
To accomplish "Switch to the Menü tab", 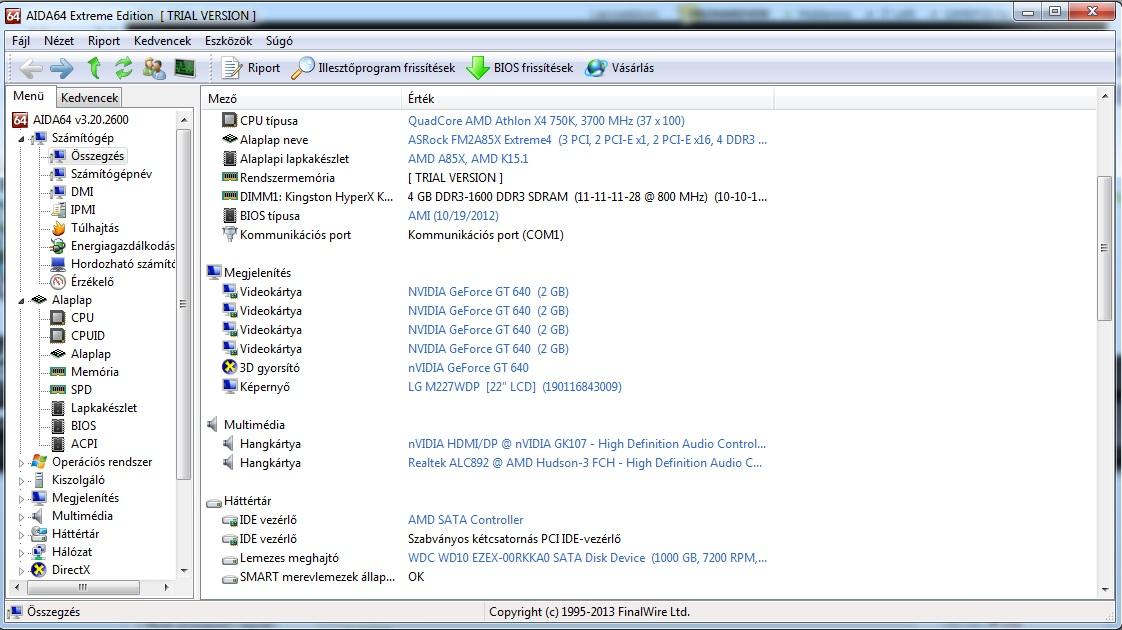I will click(x=29, y=96).
